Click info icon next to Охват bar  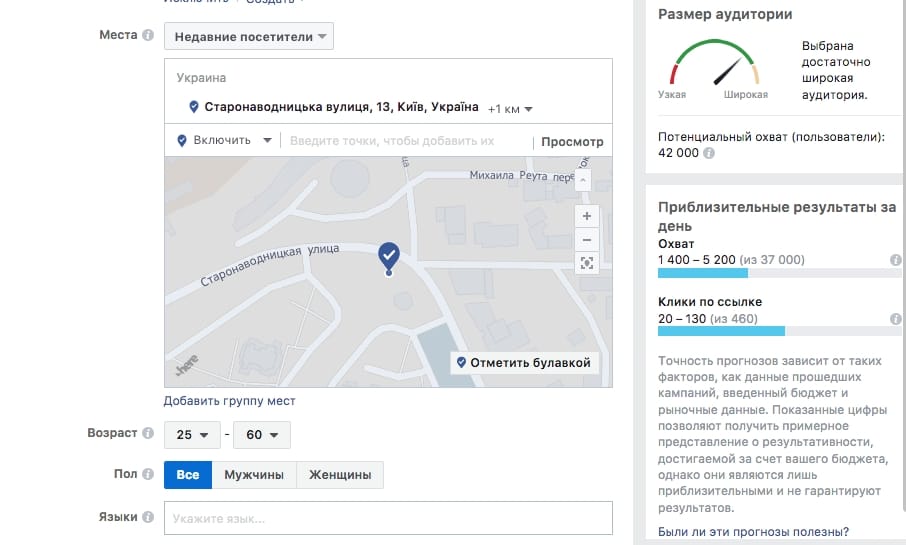point(896,260)
